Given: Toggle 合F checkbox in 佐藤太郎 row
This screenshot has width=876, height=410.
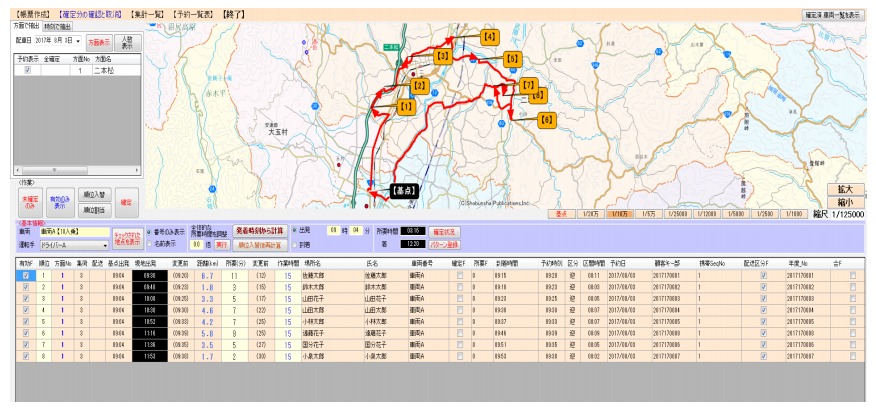Looking at the screenshot, I should 853,275.
